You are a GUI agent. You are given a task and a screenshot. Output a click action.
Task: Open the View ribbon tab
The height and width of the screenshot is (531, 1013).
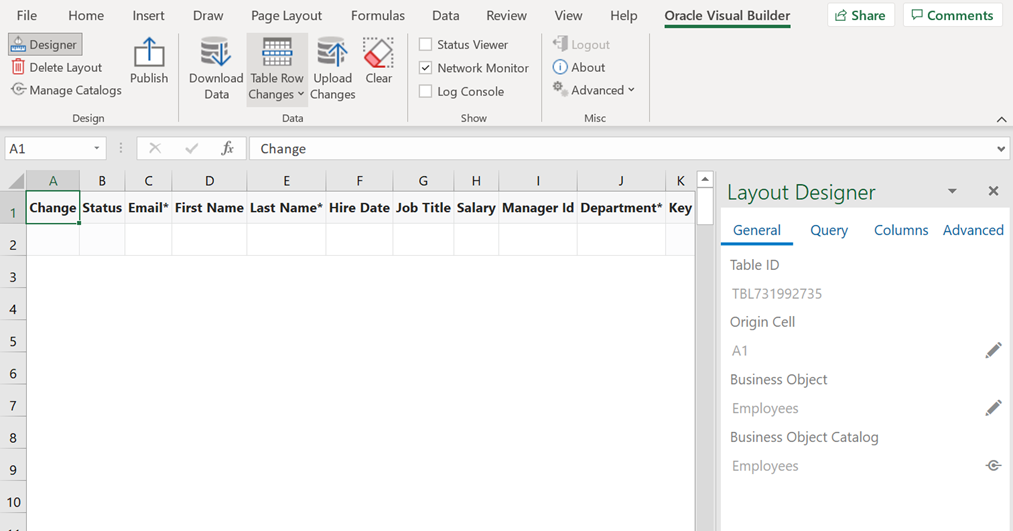point(568,16)
